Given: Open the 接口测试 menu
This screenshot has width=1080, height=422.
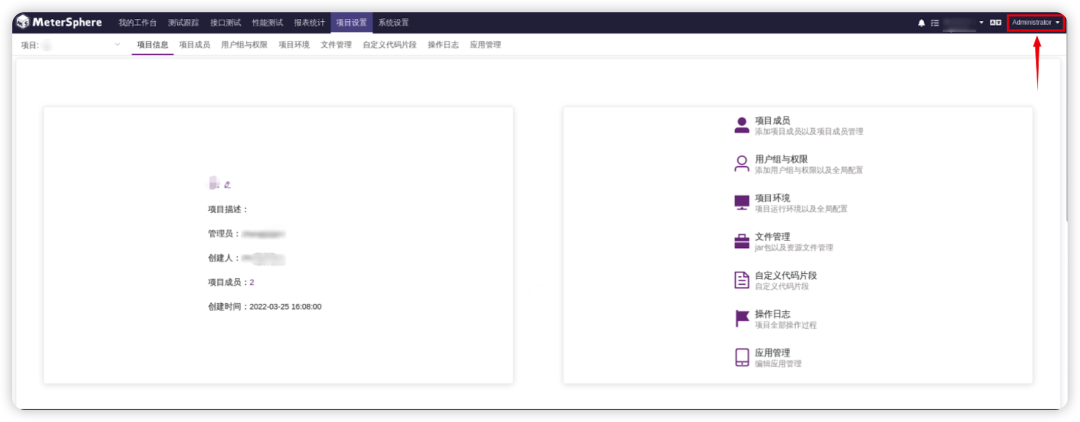Looking at the screenshot, I should [x=225, y=23].
